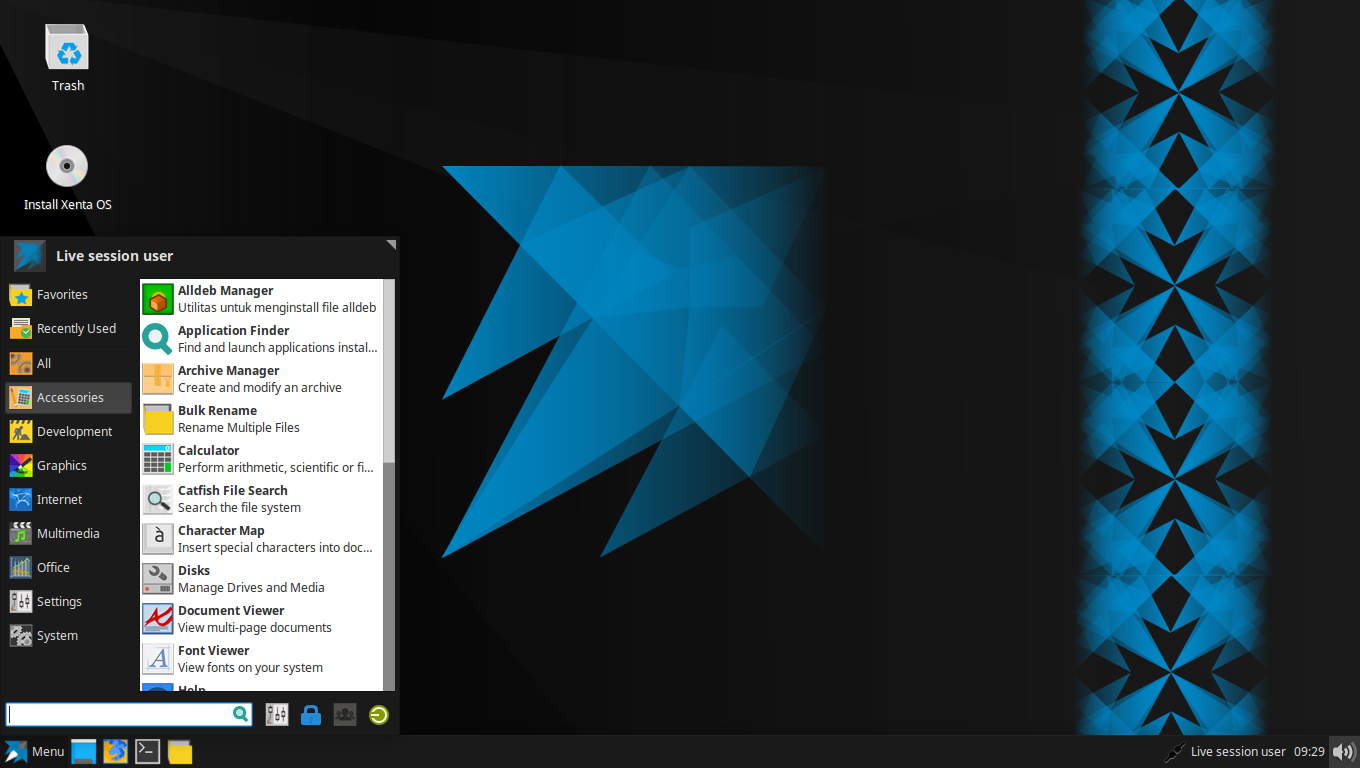Select the Recently Used category

coord(68,329)
